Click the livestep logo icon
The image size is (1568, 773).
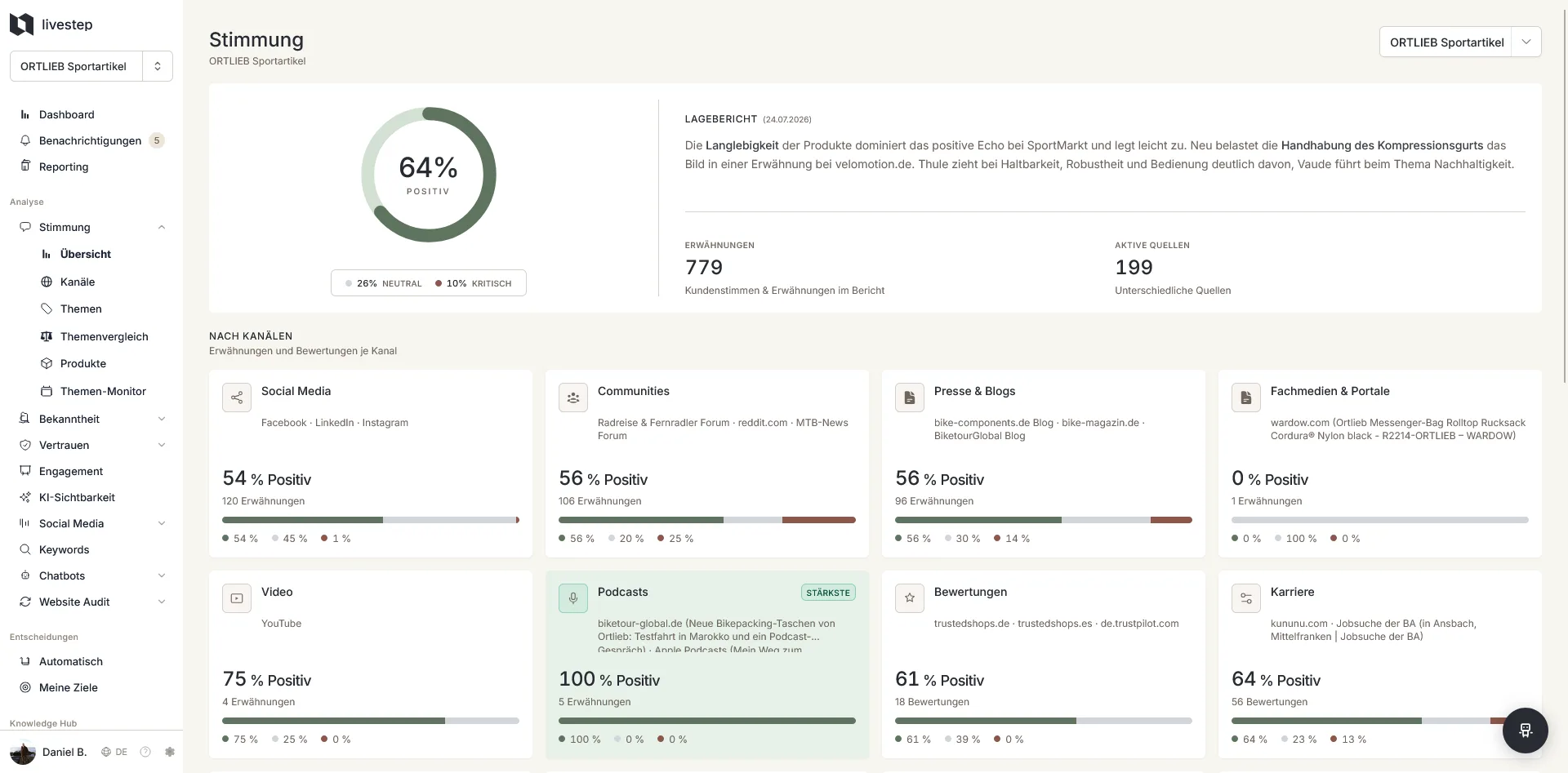tap(21, 24)
